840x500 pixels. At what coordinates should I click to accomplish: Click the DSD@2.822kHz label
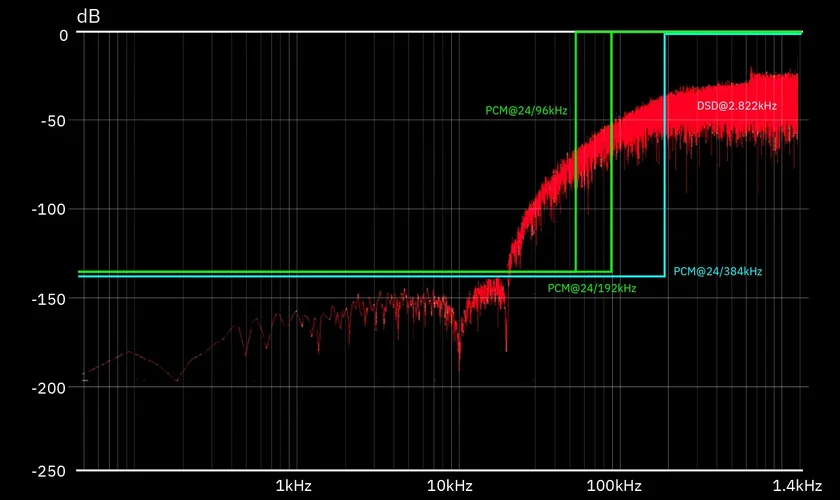point(737,106)
